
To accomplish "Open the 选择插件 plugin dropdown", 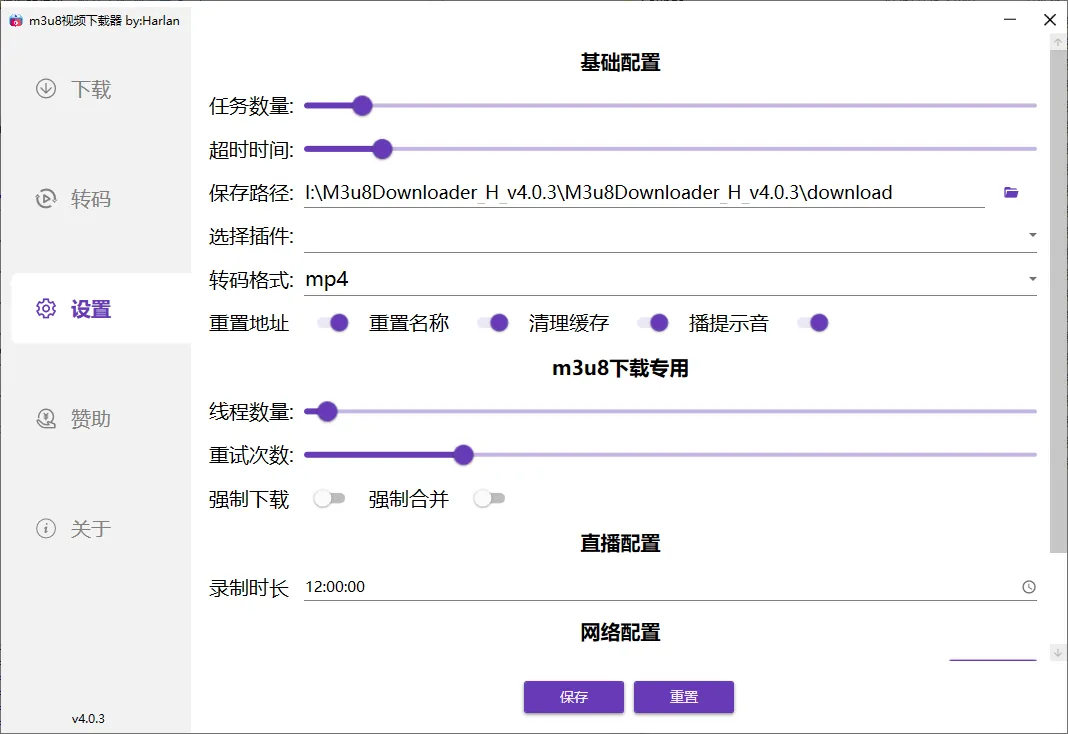I will 1033,234.
